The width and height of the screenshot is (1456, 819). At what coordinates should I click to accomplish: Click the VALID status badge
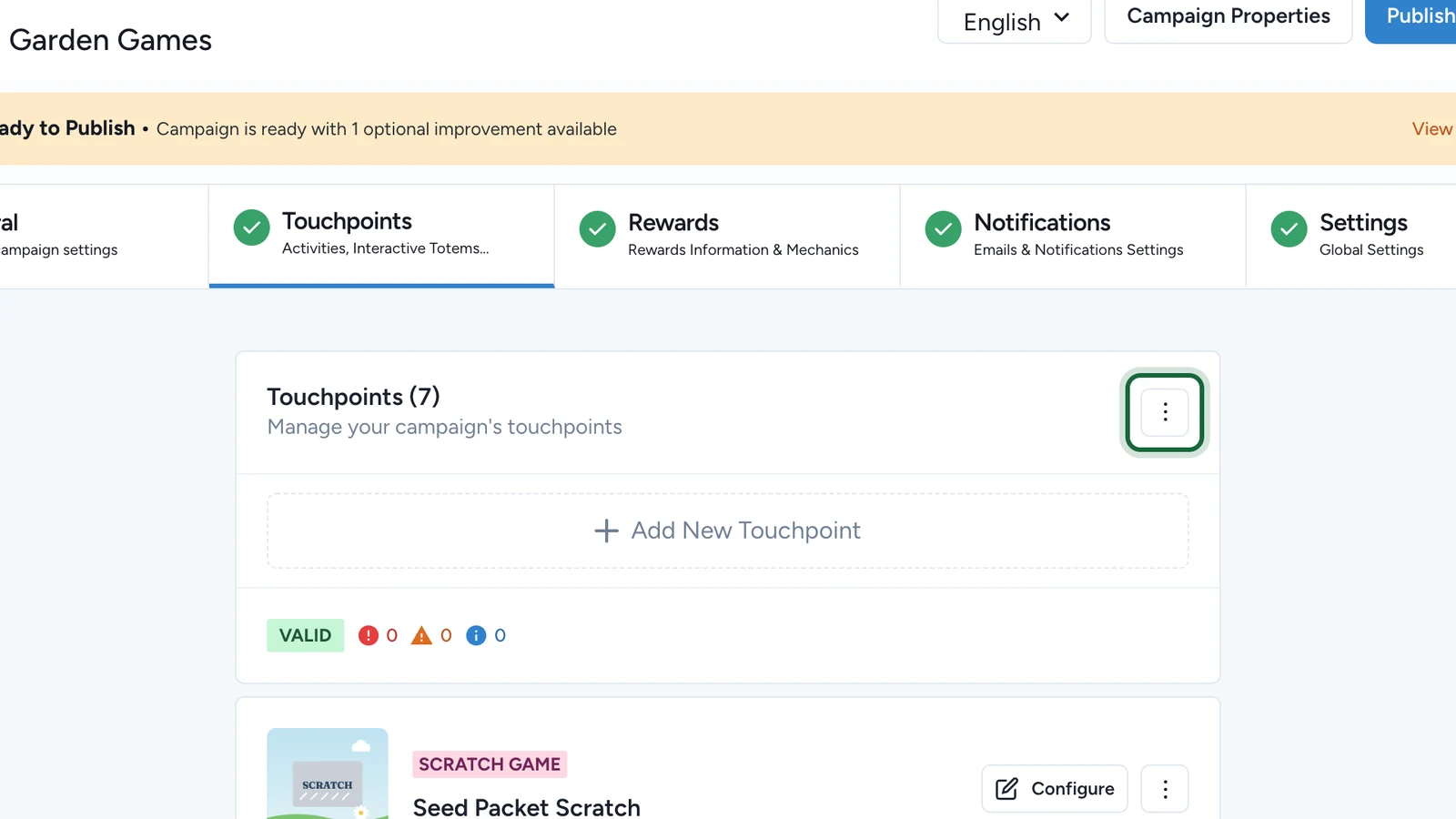306,635
